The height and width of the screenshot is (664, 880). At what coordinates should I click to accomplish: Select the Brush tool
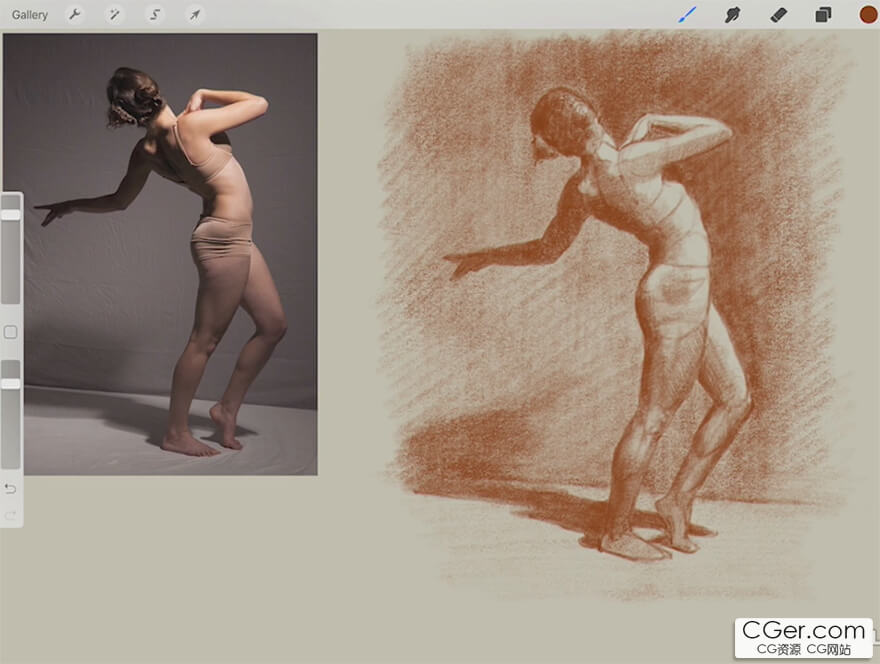[x=687, y=15]
